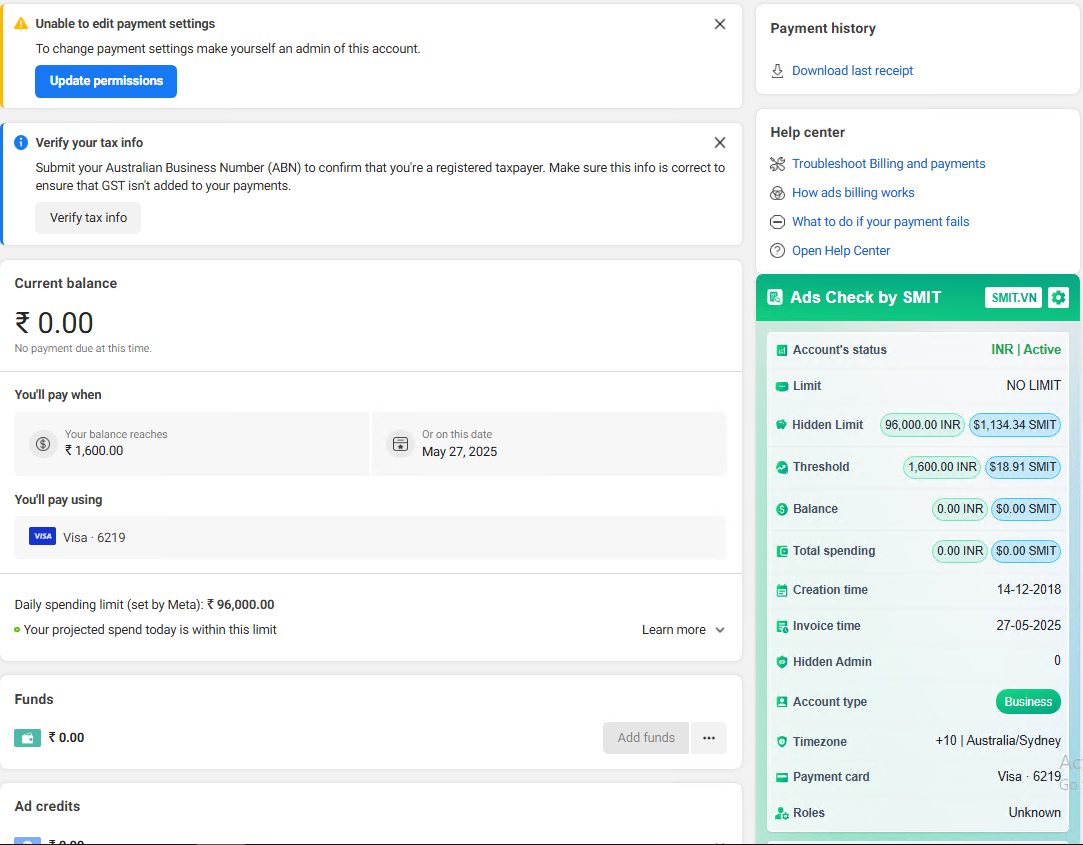Click the Timezone row icon
The height and width of the screenshot is (845, 1083).
(x=781, y=741)
